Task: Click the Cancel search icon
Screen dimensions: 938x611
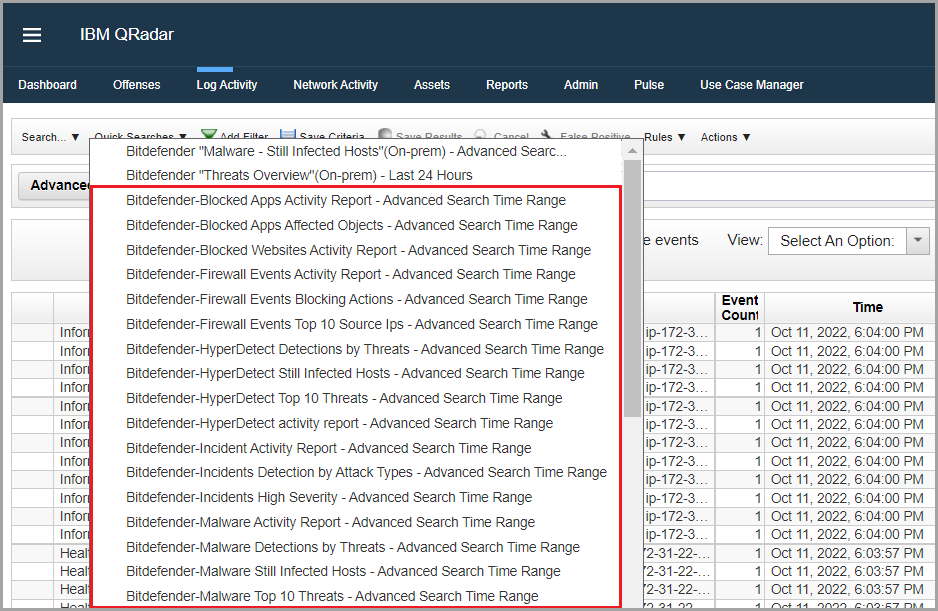Action: (481, 136)
